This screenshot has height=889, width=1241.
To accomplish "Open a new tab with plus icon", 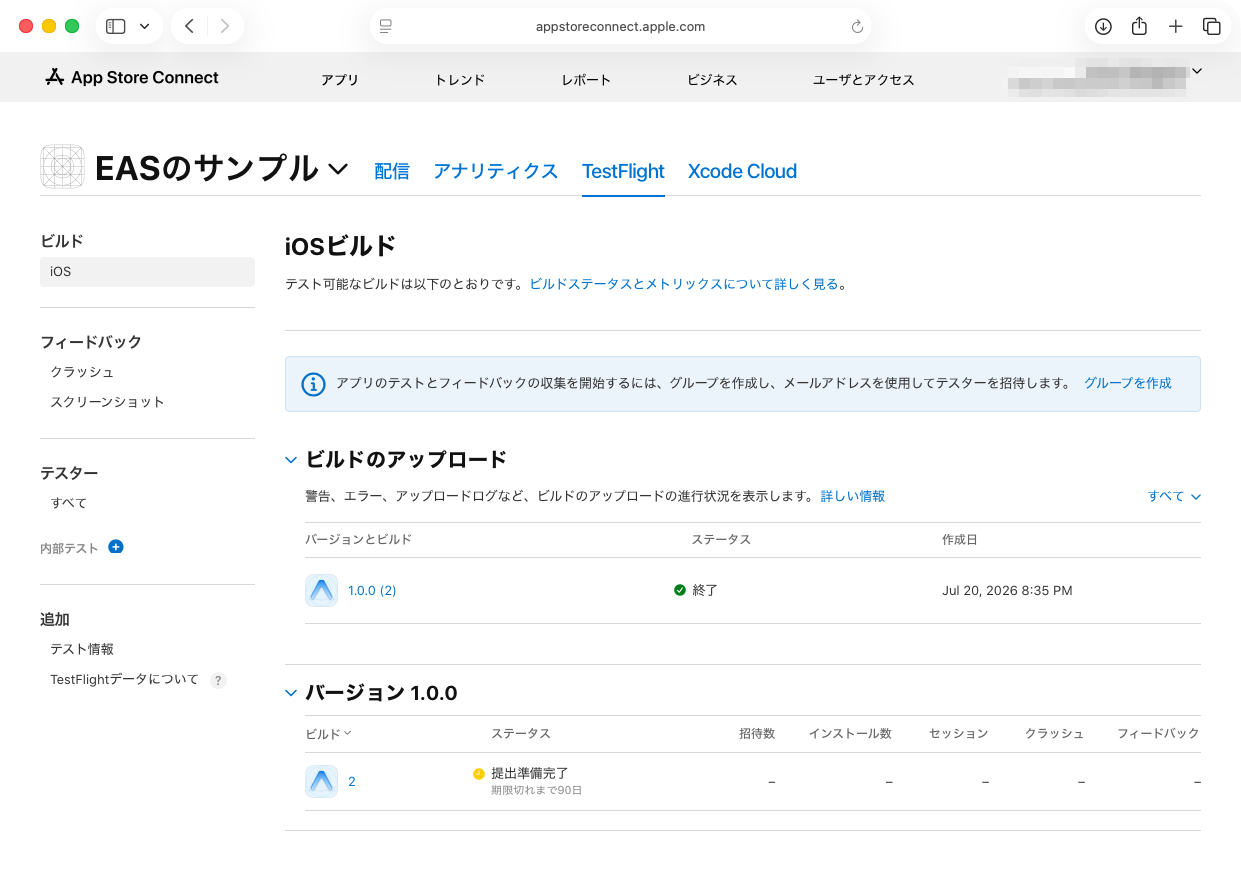I will 1176,27.
